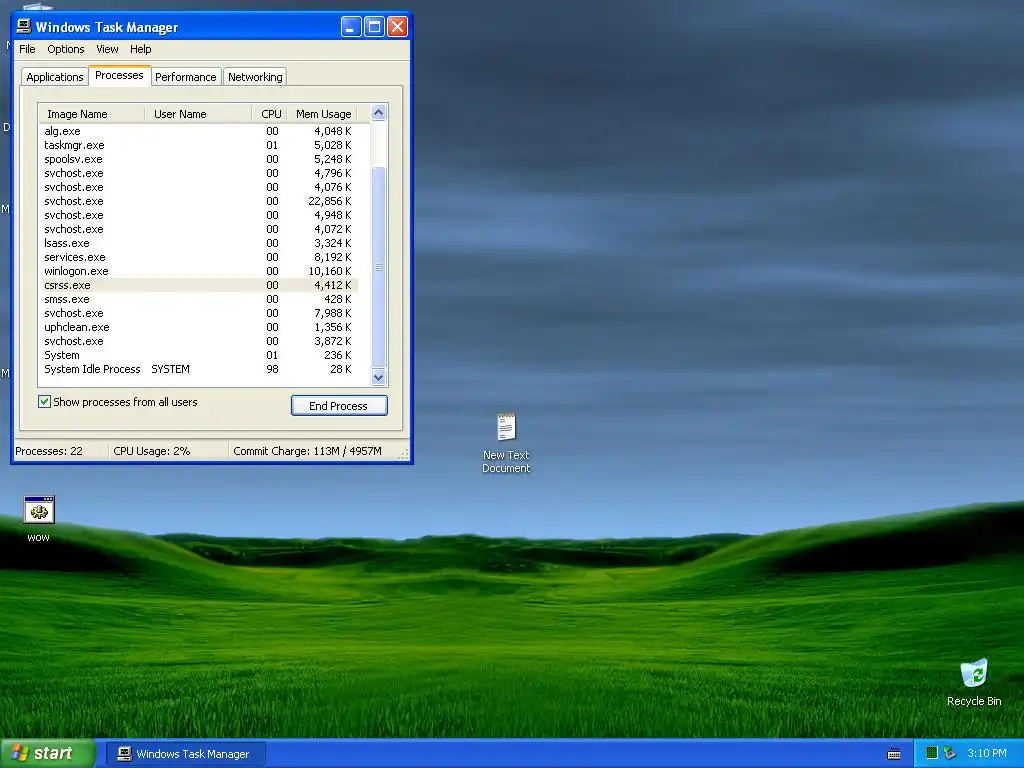Select the taskmgr.exe process
Screen dimensions: 1024x768
199,145
